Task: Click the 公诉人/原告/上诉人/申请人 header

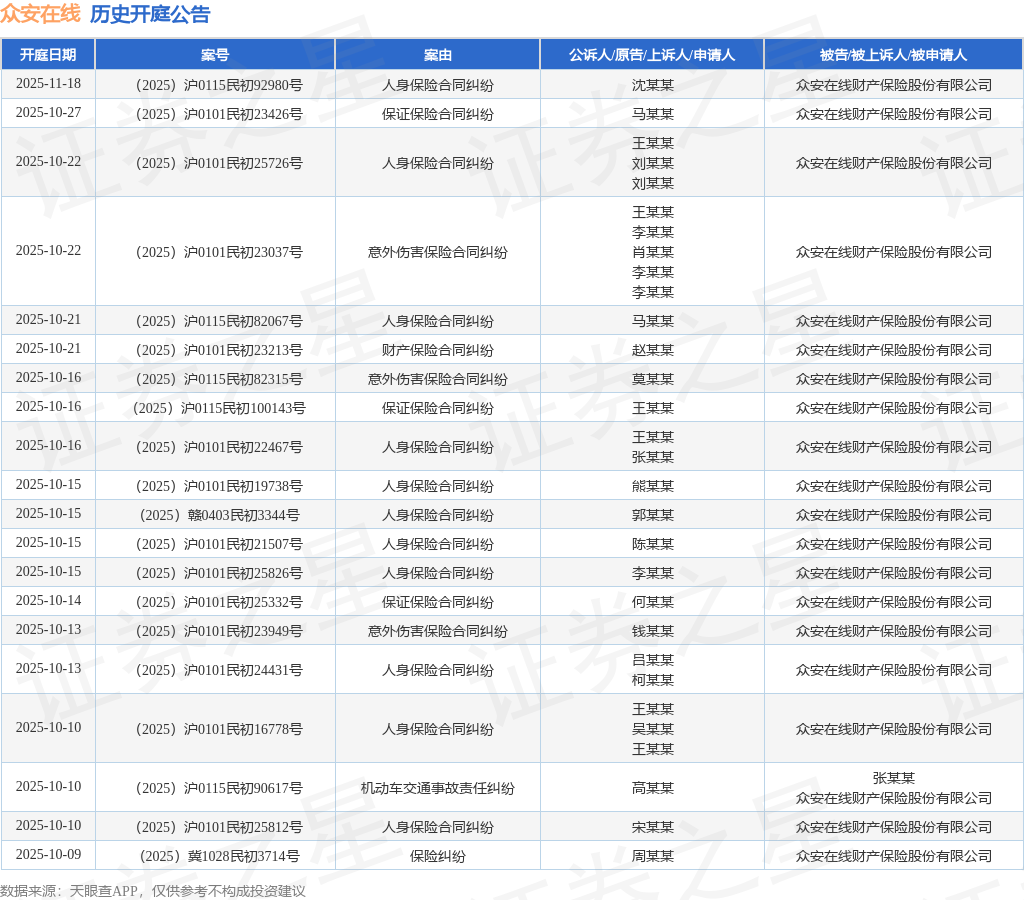Action: point(652,55)
